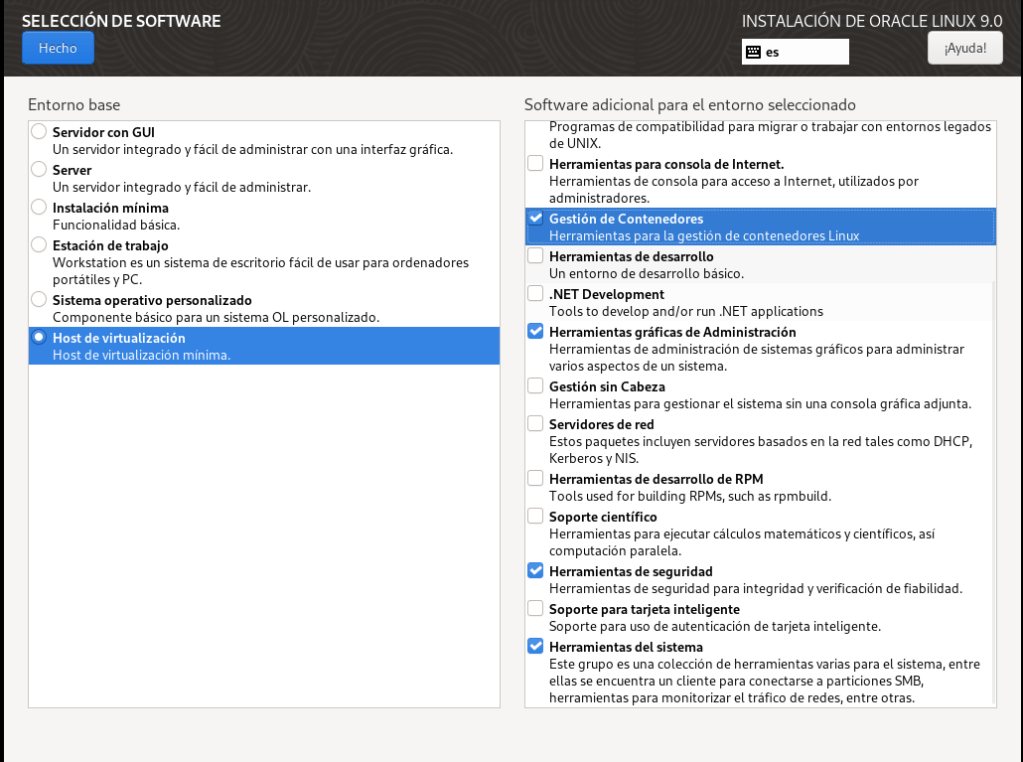1023x762 pixels.
Task: Enable Herramientas para consola de Internet
Action: coord(536,164)
